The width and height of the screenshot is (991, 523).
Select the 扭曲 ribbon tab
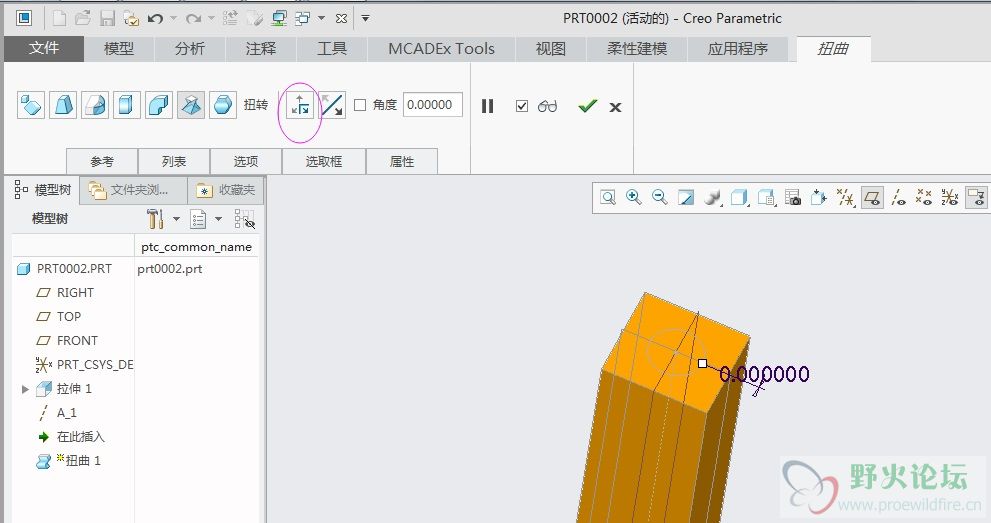[833, 49]
